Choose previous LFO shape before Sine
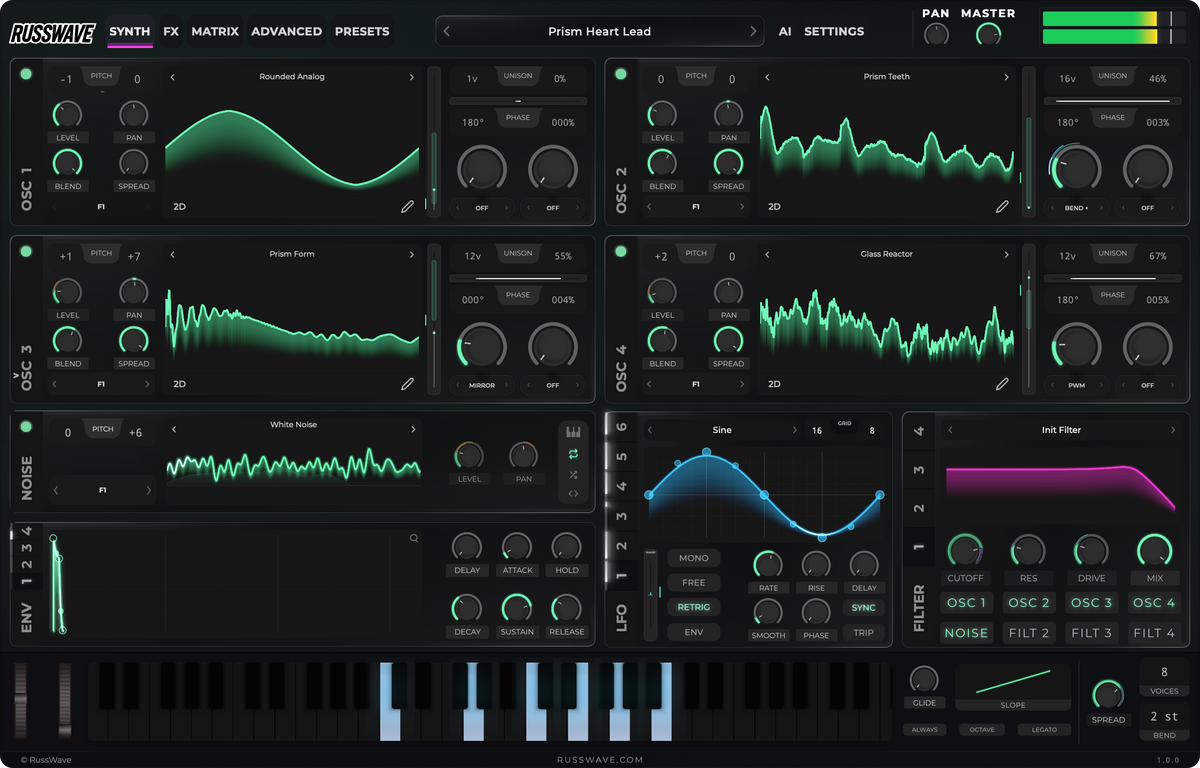Viewport: 1200px width, 768px height. 650,430
